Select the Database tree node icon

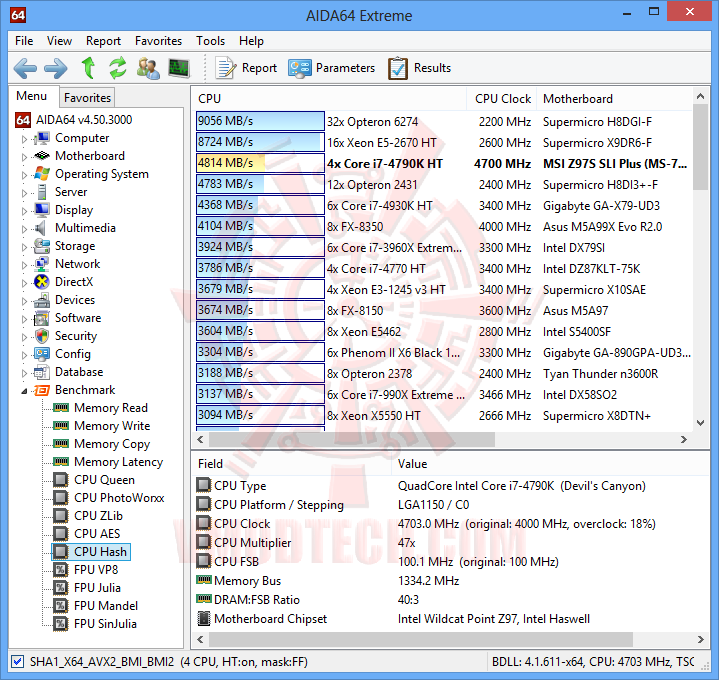(42, 372)
